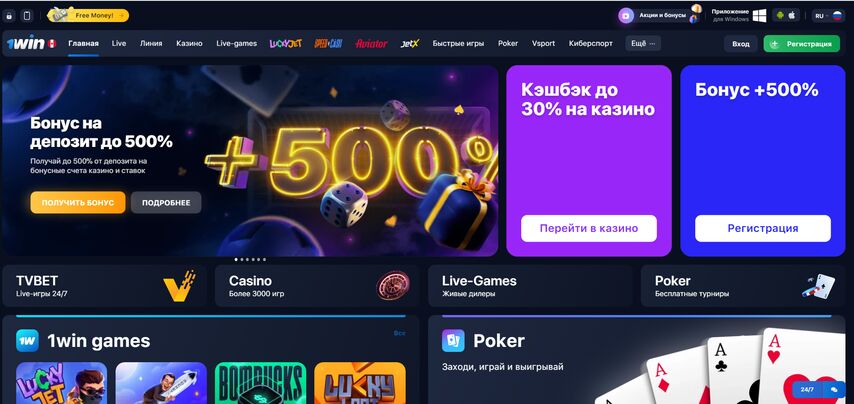Viewport: 854px width, 404px height.
Task: Open the JetX game logo in navigation
Action: (410, 44)
